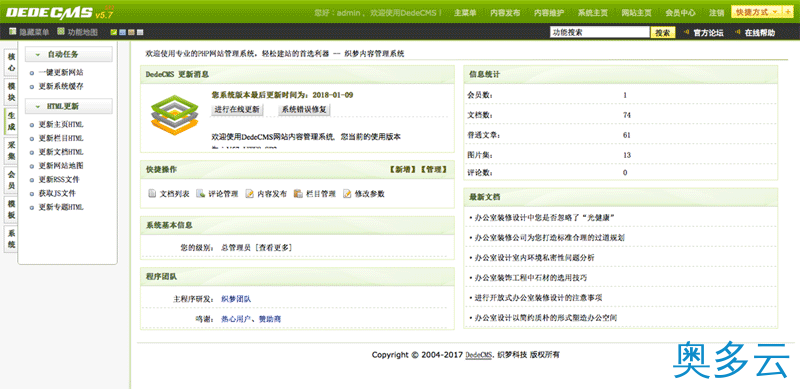Click bullet icon next to 更新网站地图
Screen dimensions: 800x389
coord(32,166)
